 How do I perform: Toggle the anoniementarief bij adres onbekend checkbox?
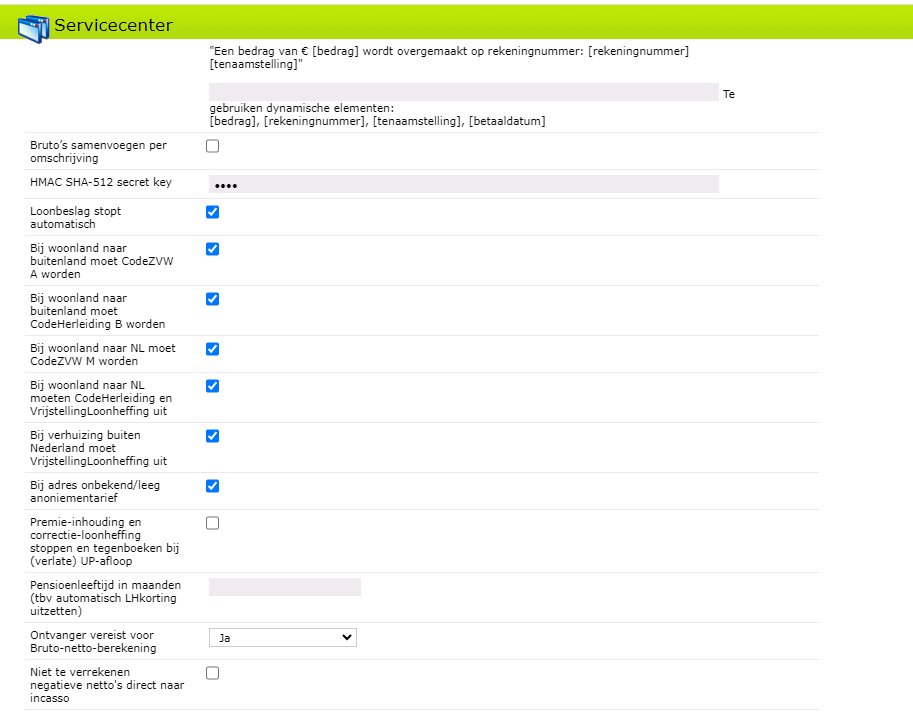212,486
